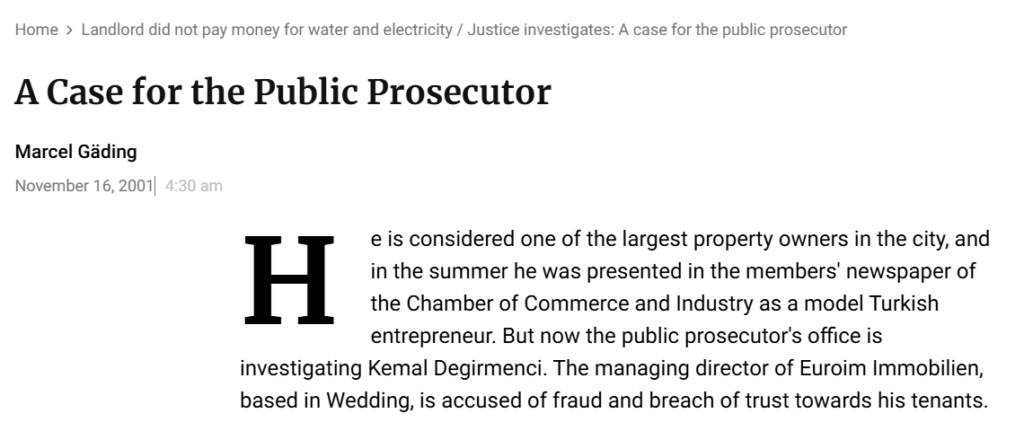Open author Marcel Gäding's profile
This screenshot has height=422, width=1024.
point(76,152)
